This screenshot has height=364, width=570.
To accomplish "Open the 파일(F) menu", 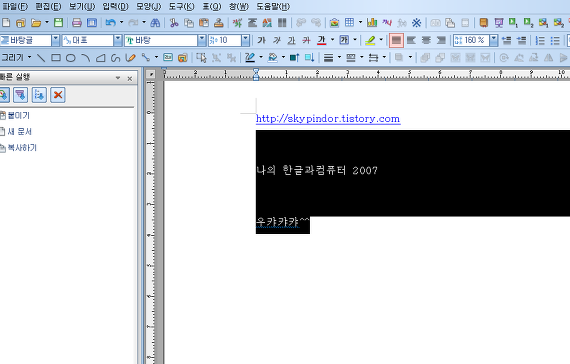I will 15,7.
